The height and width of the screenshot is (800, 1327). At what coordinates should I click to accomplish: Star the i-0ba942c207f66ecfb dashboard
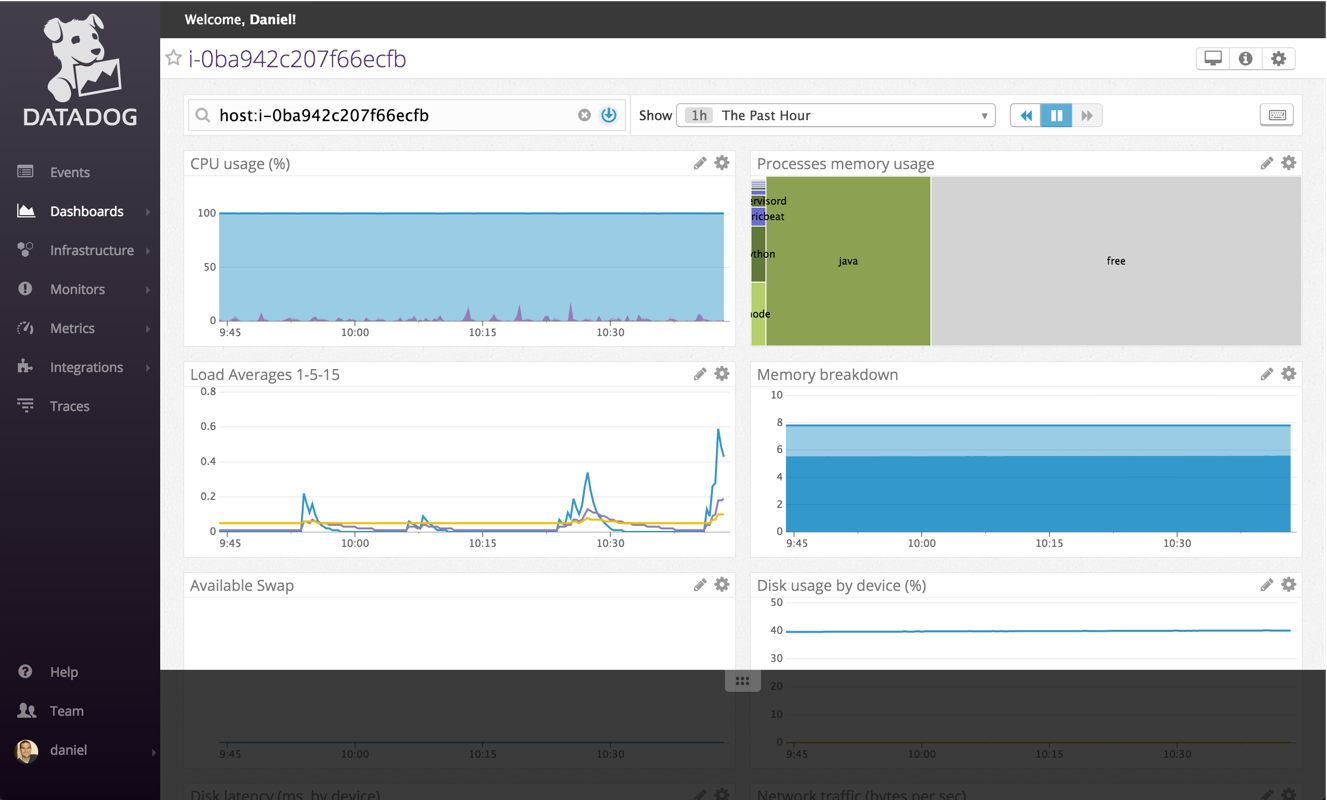(x=172, y=58)
